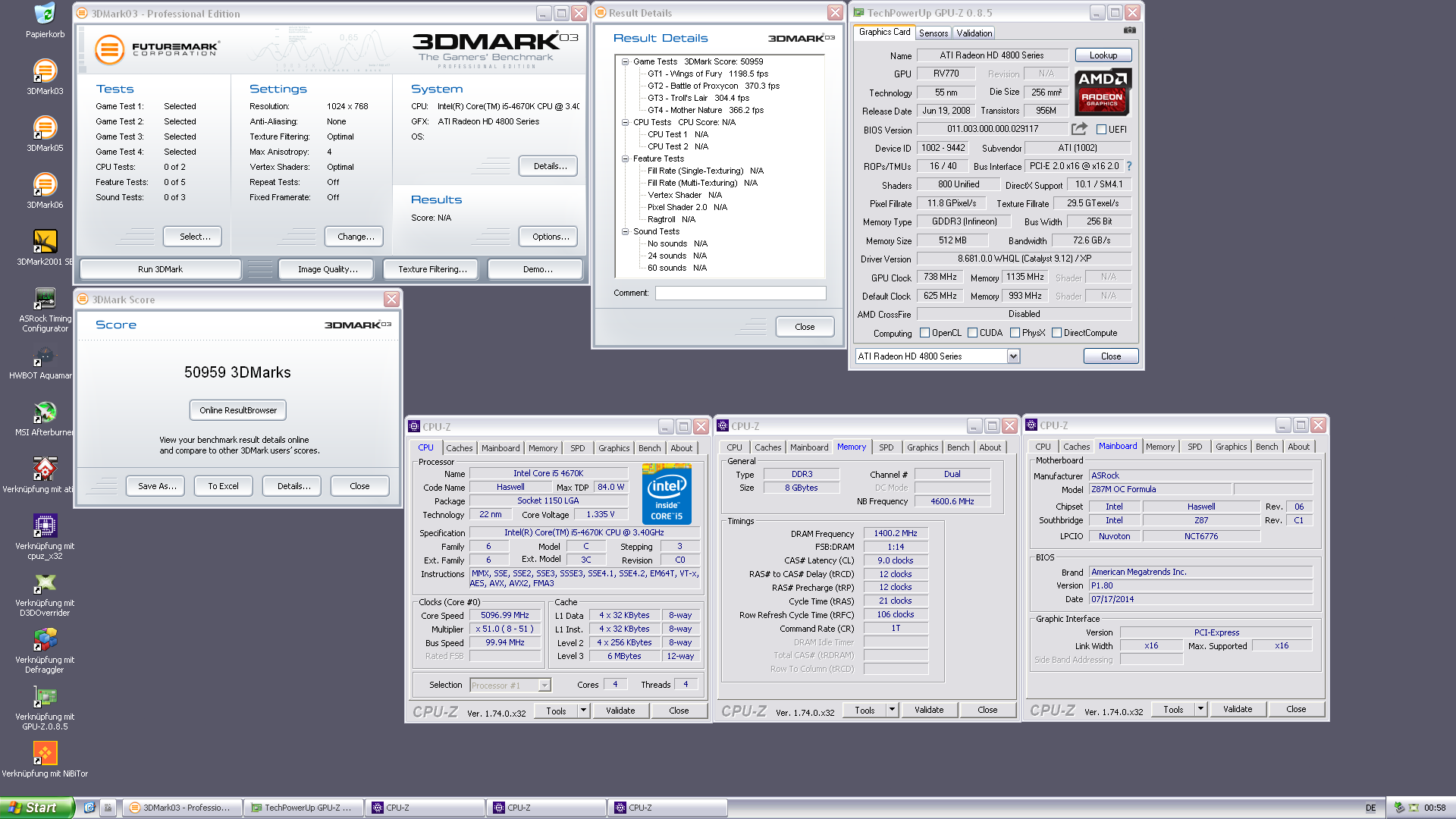Open Graphics tab in CPU-Z Mainboard window
Screen dimensions: 1456x819
[1231, 447]
